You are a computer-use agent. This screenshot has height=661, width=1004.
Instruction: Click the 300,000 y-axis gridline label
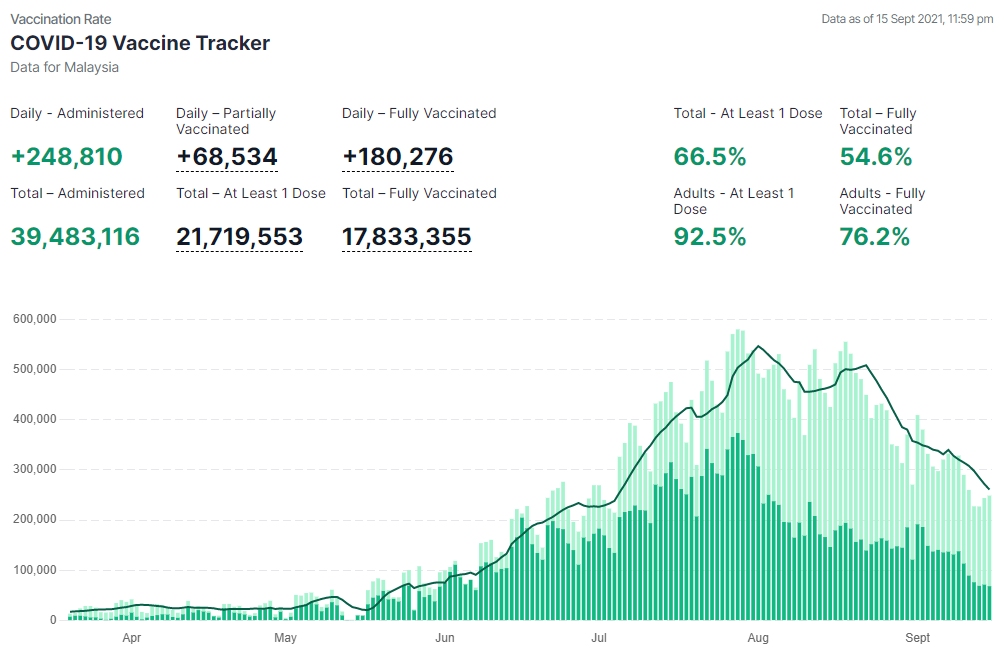[33, 469]
